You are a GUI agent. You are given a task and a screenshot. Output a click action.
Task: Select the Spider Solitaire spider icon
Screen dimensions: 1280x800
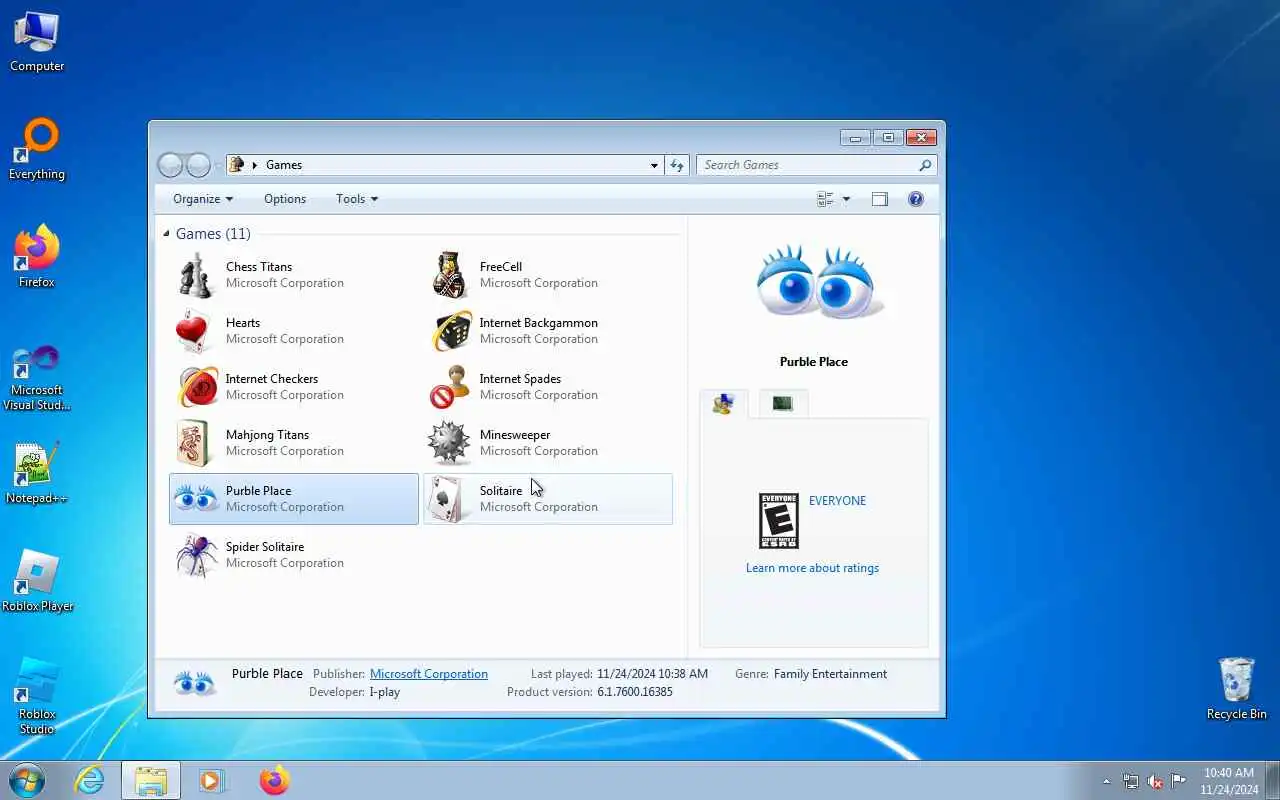tap(196, 555)
